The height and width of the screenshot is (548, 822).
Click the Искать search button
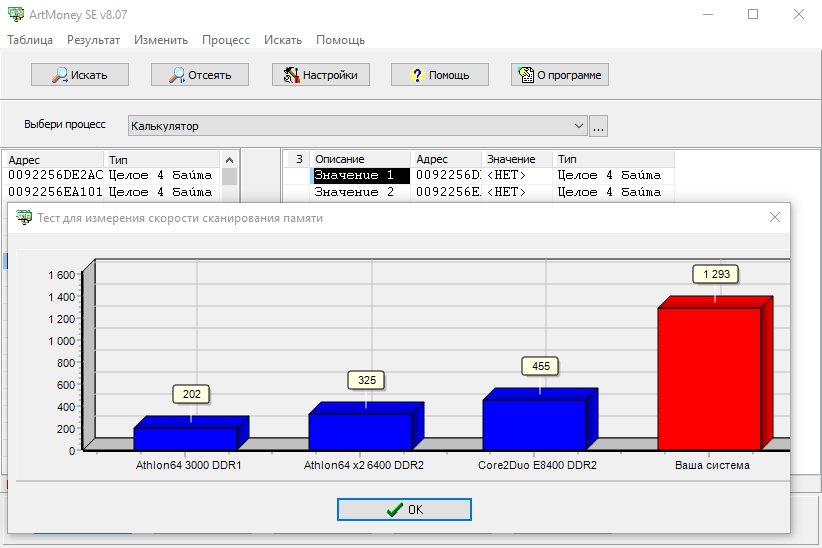80,75
